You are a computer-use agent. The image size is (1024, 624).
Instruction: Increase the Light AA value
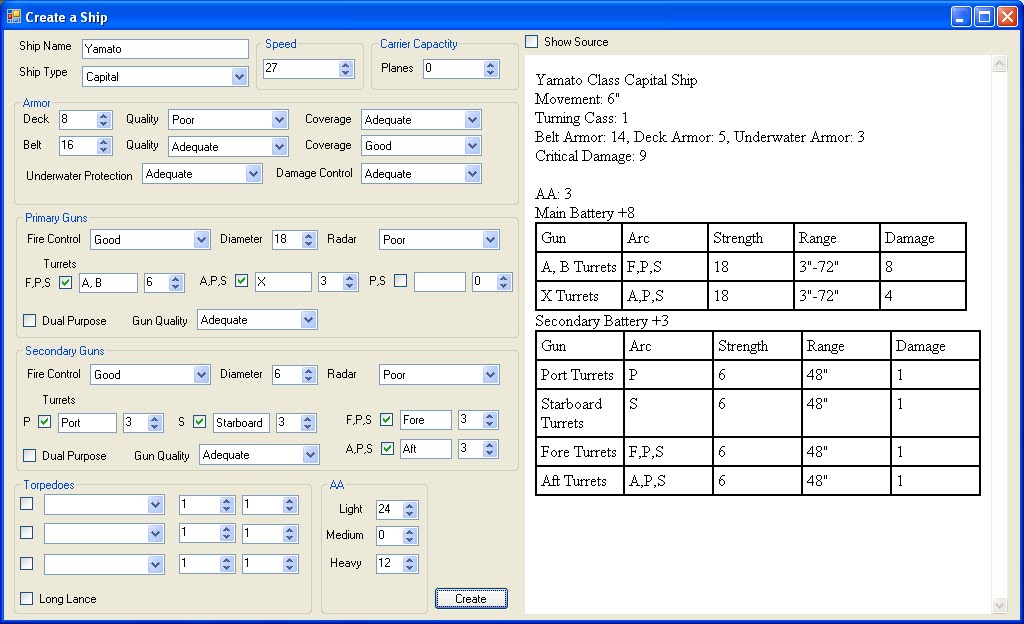pos(409,506)
